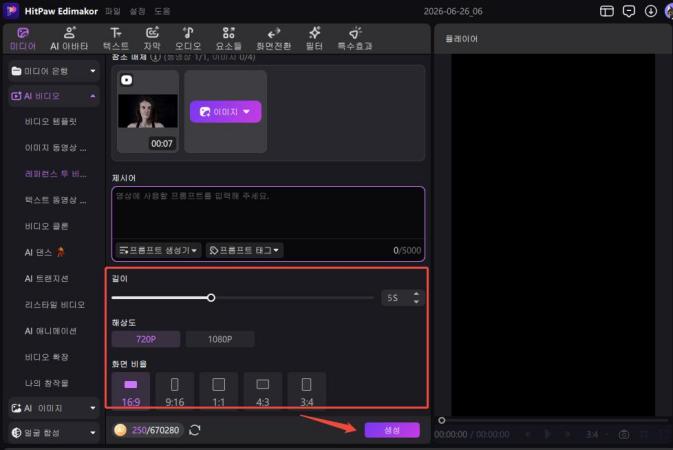Screen dimensions: 673x450
Task: Open the 도움 help menu
Action: (162, 11)
